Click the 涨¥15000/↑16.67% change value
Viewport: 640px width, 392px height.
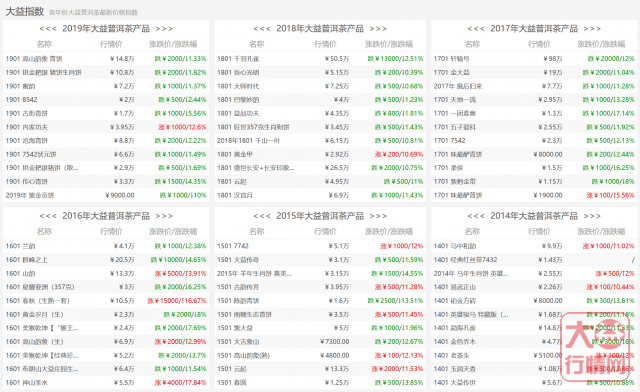[177, 301]
